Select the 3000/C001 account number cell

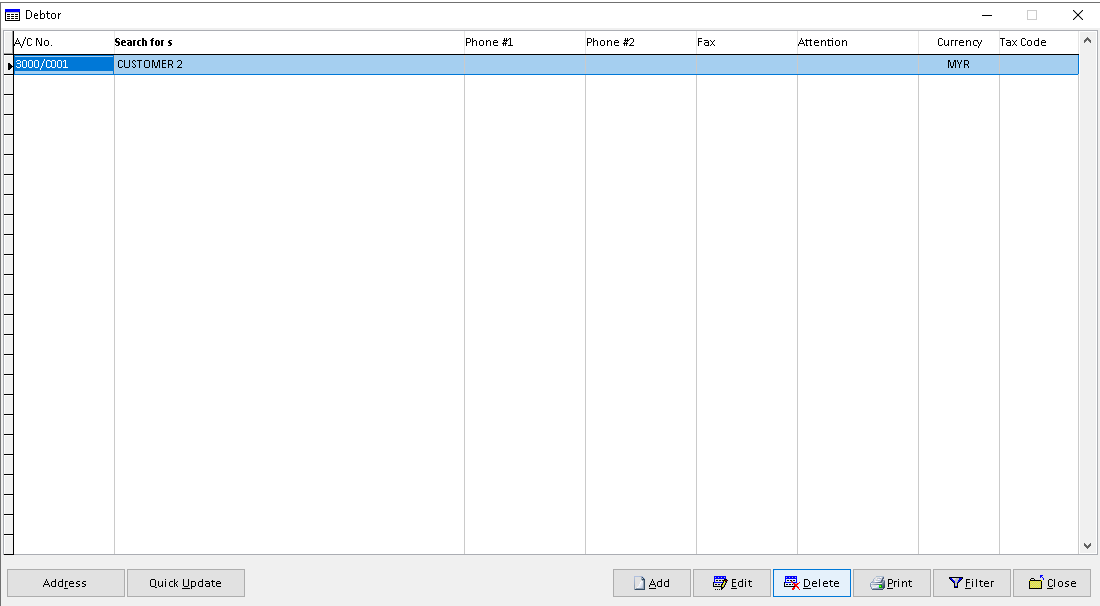tap(63, 64)
